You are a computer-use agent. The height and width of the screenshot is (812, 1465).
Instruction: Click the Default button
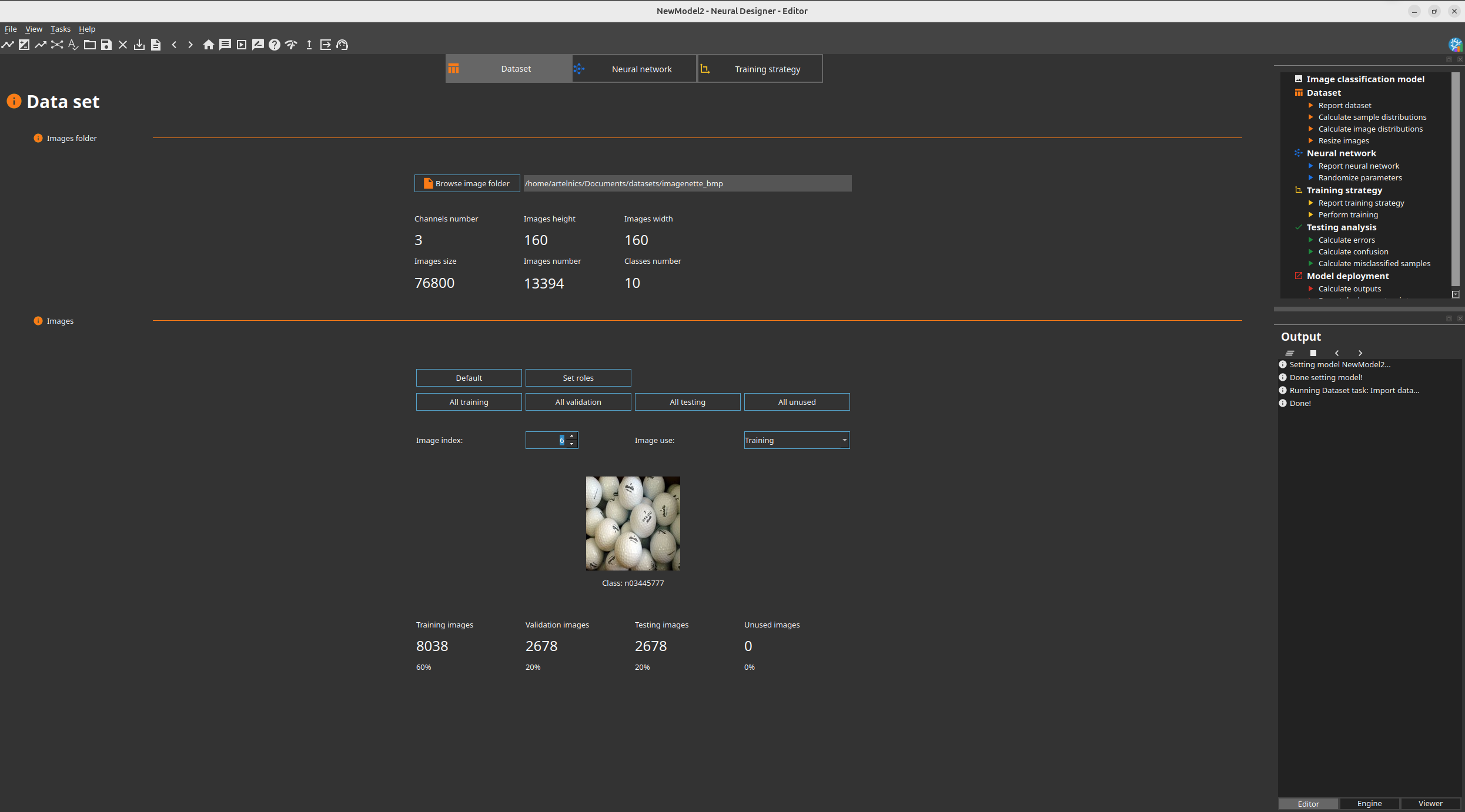(469, 378)
